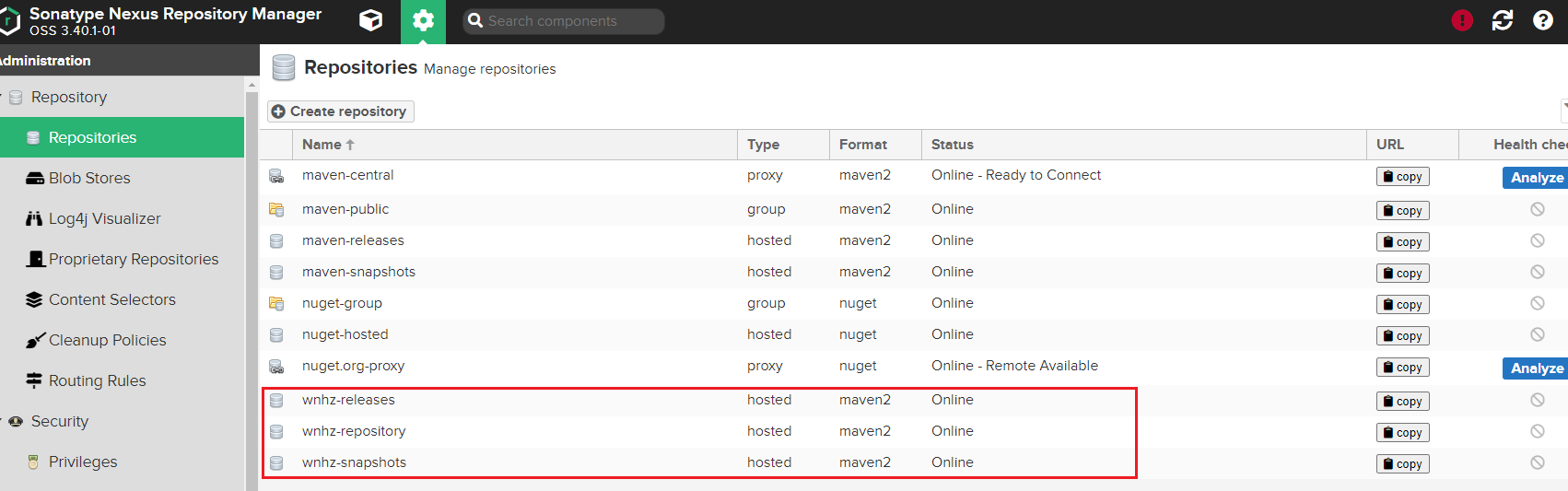Viewport: 1568px width, 491px height.
Task: Click the maven-central proxy repository icon
Action: click(276, 176)
